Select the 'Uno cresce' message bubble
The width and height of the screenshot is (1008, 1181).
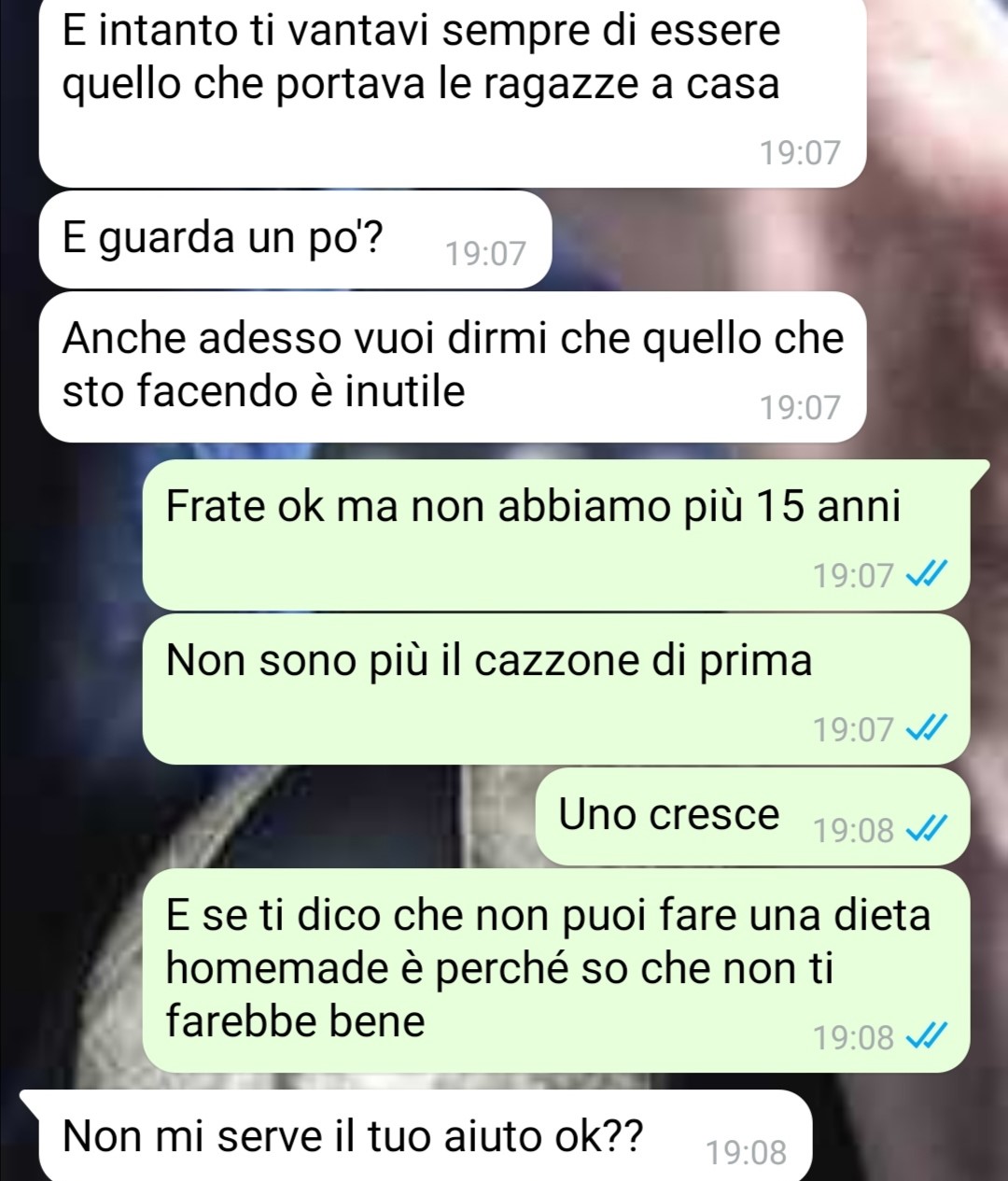pyautogui.click(x=753, y=816)
